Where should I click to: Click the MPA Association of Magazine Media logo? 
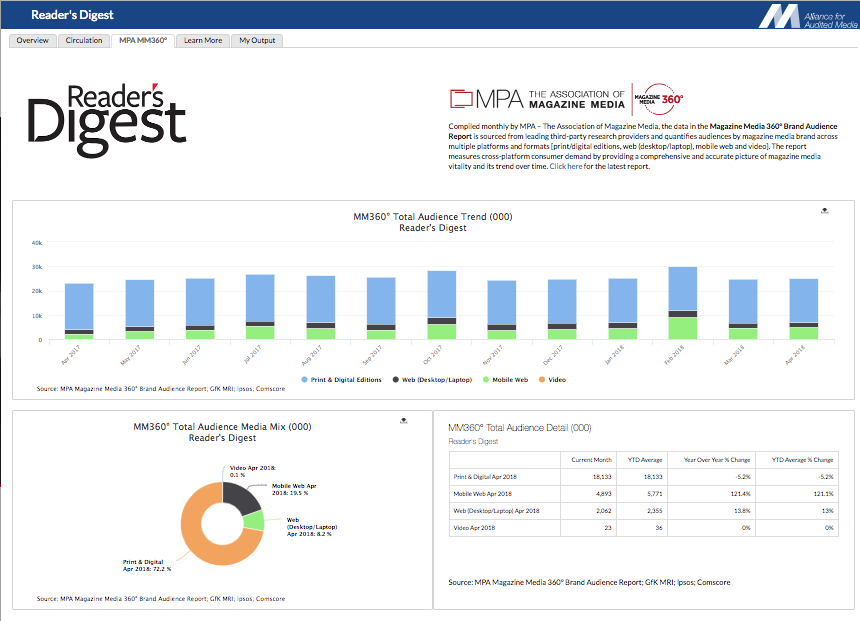pyautogui.click(x=538, y=98)
